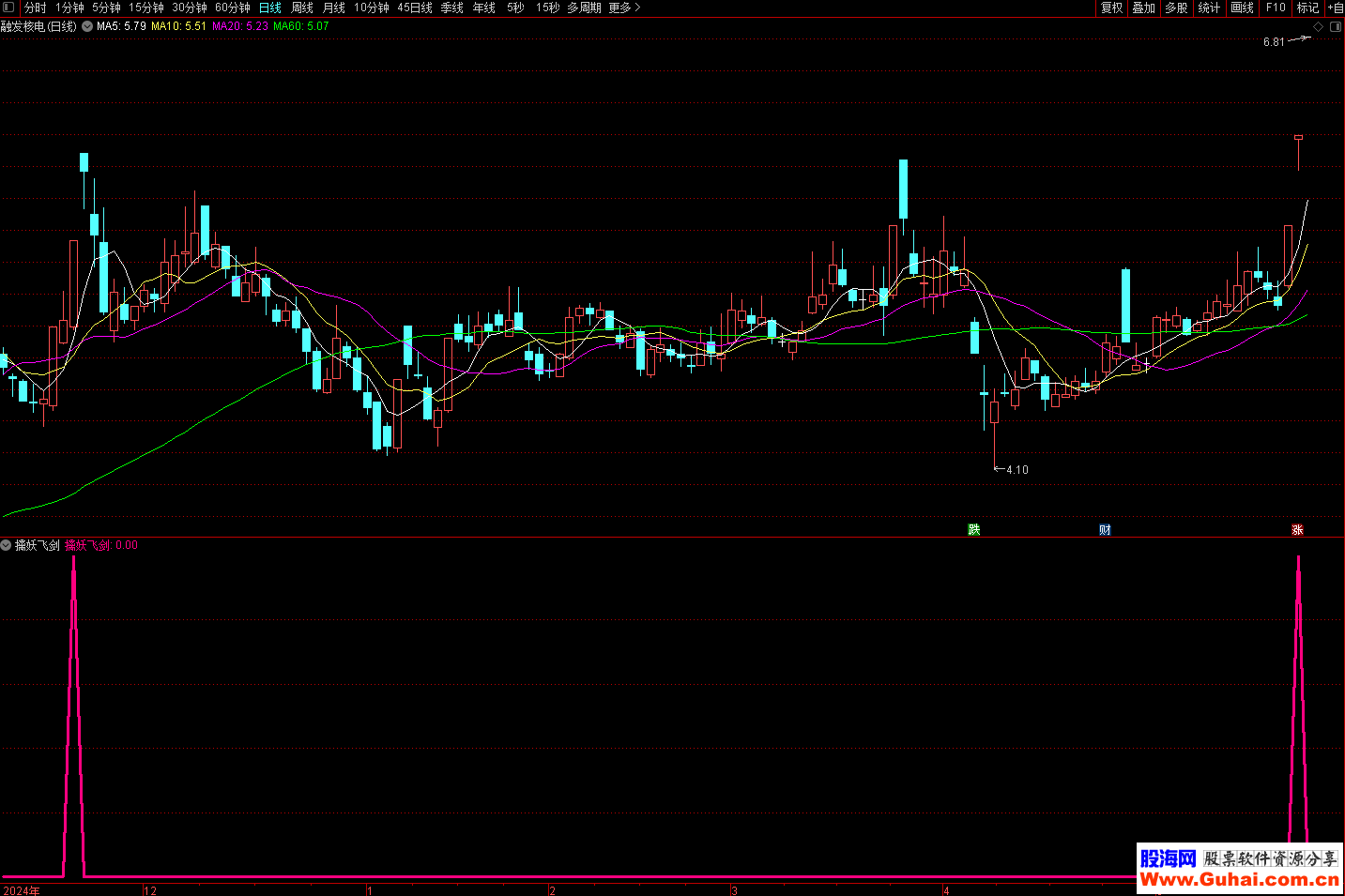Click the 擒妖飞剑: 0.00 value label
Viewport: 1345px width, 896px height.
point(101,545)
